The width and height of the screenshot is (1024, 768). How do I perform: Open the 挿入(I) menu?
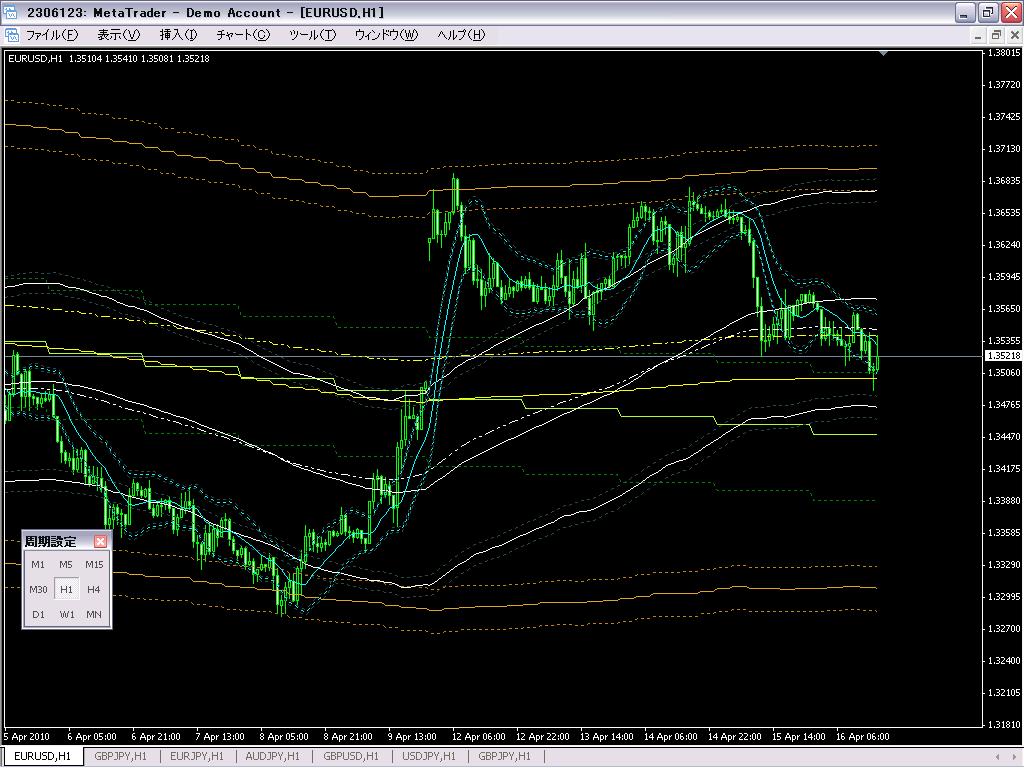click(179, 35)
